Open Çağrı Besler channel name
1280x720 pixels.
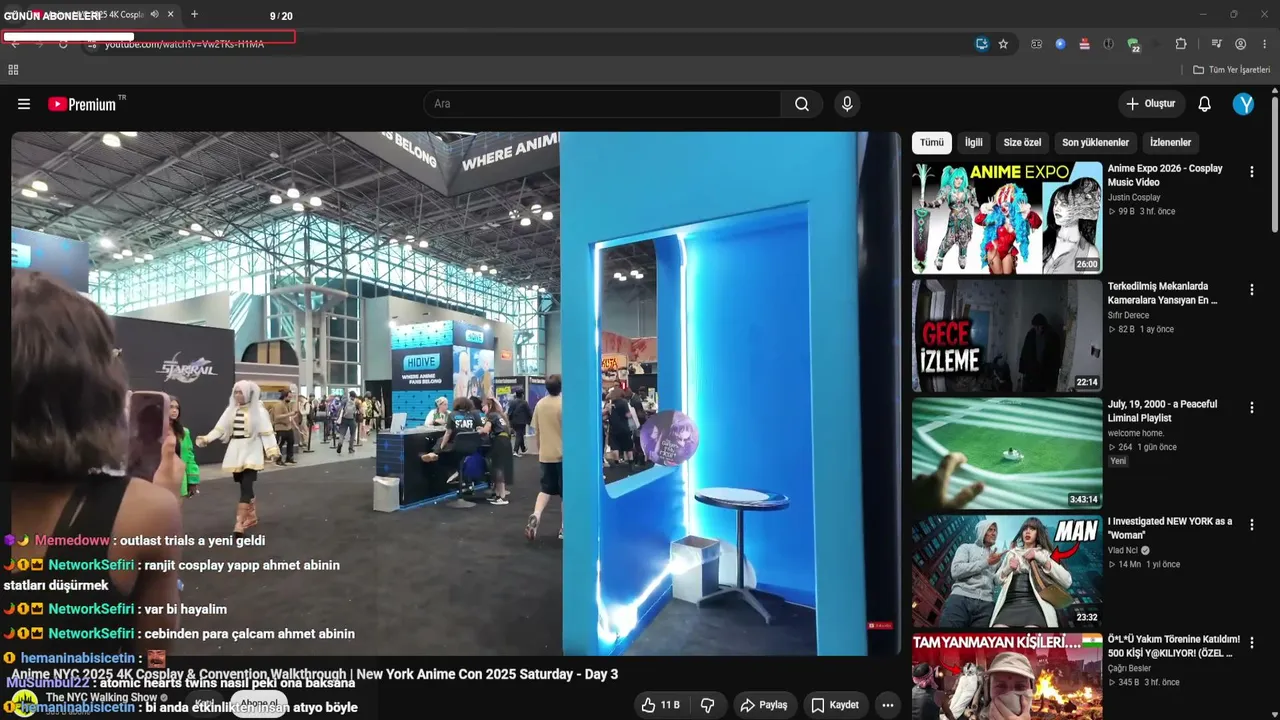1130,668
